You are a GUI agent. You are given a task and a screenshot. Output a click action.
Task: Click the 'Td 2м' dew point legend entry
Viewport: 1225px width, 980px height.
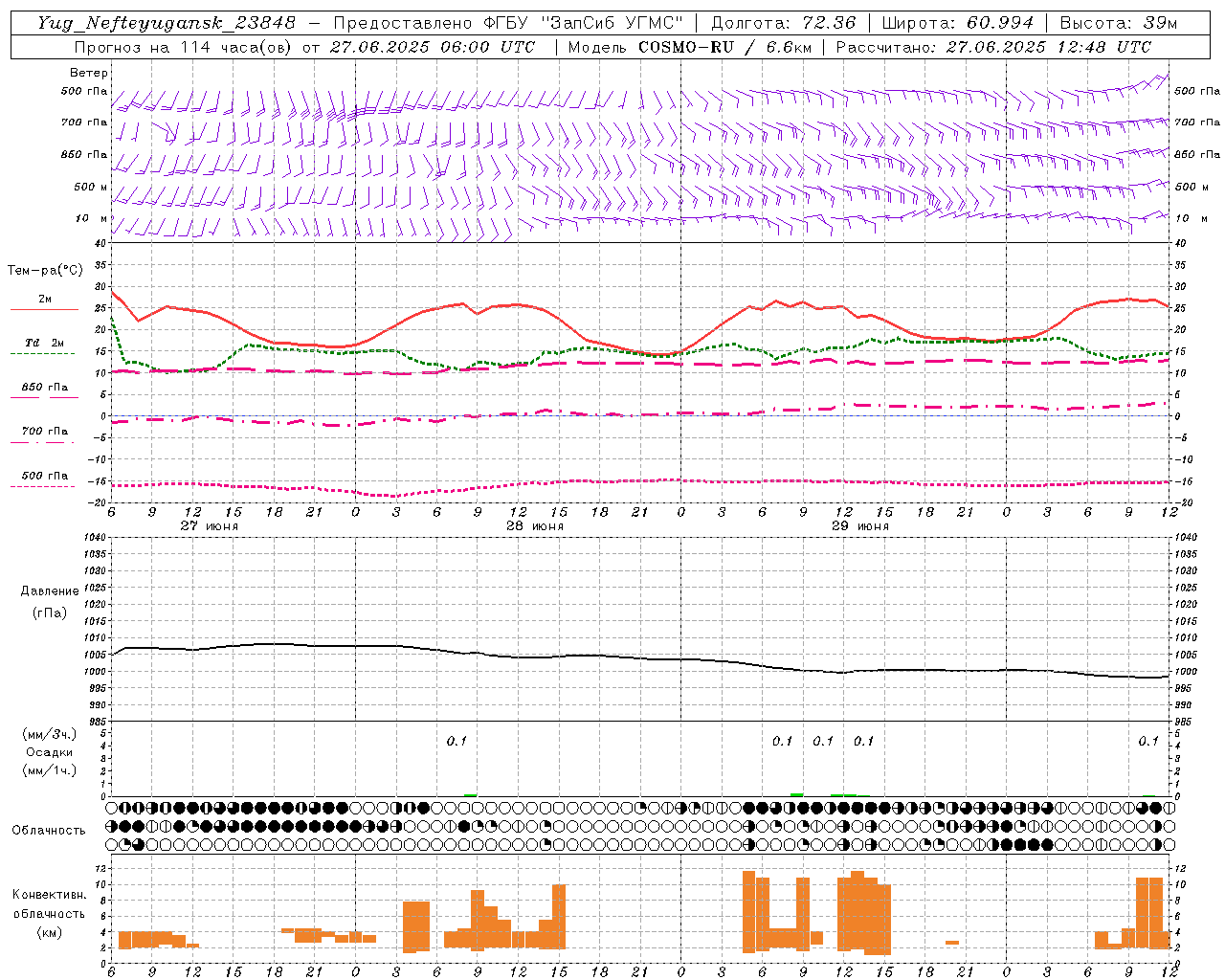(x=44, y=343)
